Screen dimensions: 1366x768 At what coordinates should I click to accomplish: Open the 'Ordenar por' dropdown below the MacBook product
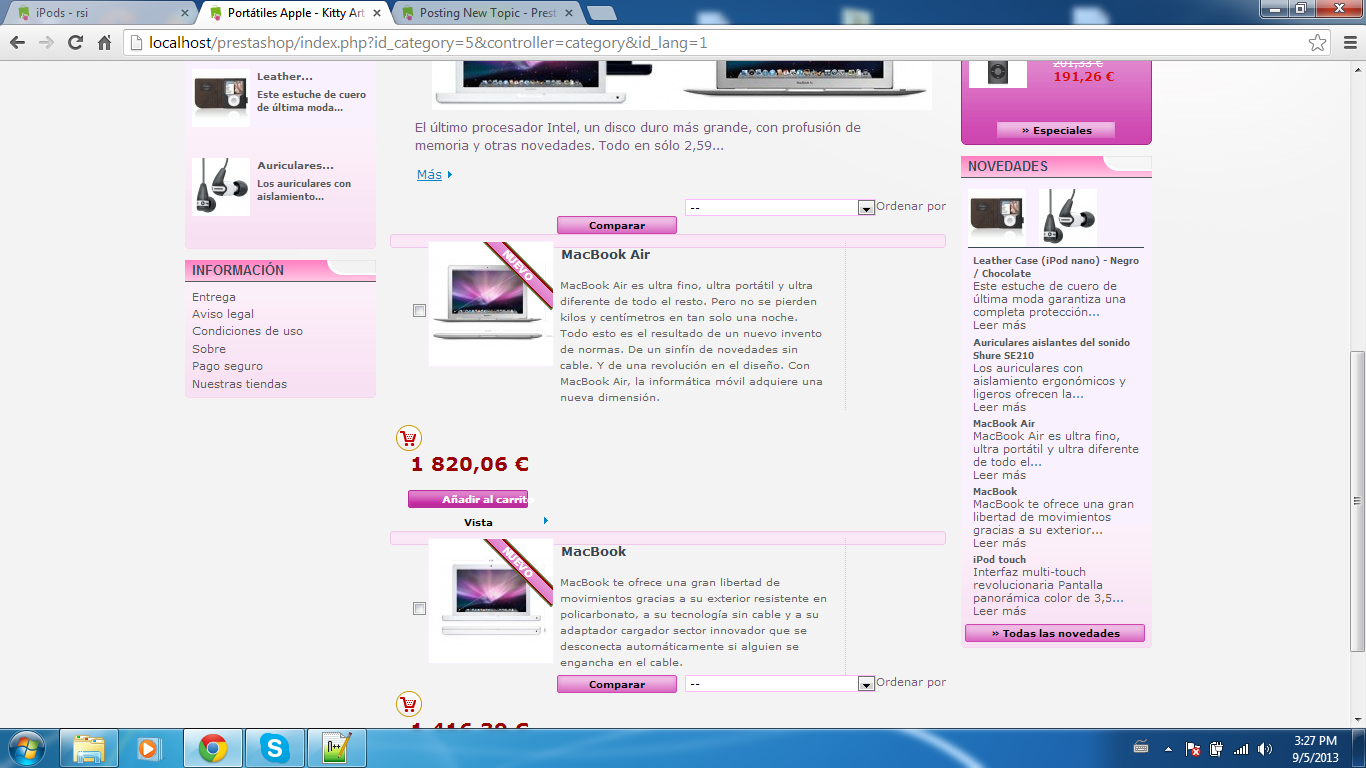(x=780, y=684)
